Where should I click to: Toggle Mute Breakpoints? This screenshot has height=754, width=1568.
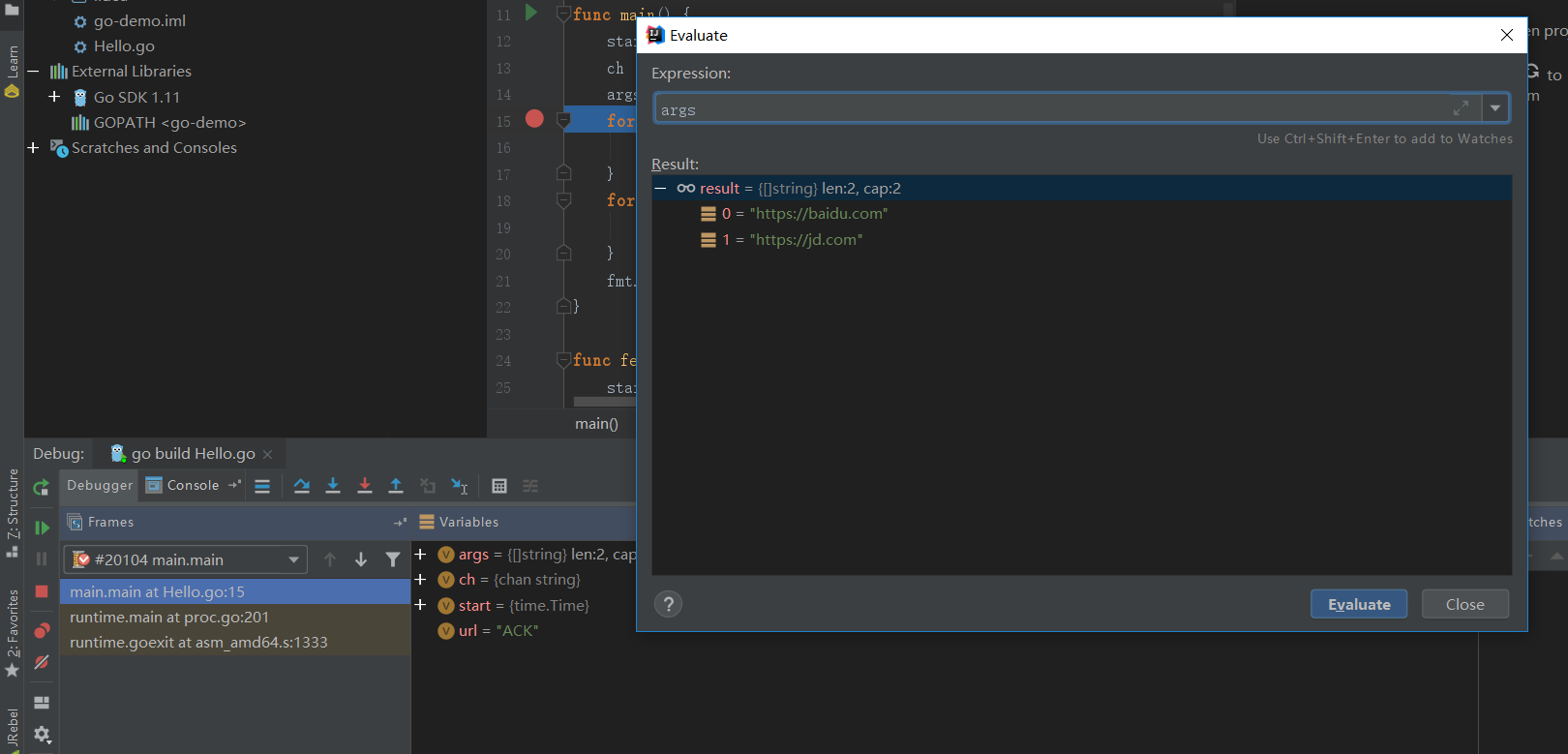click(x=42, y=663)
